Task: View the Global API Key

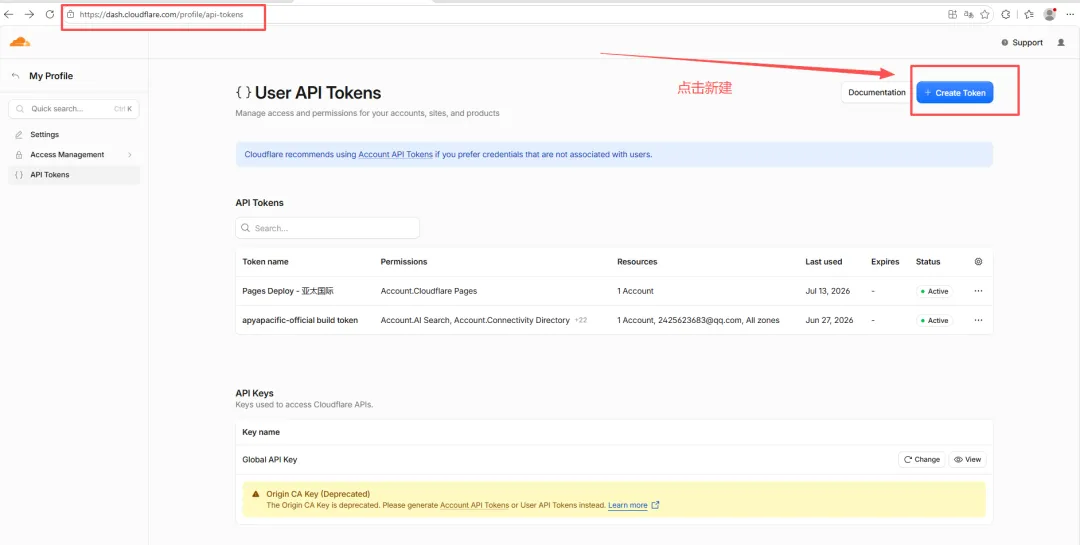Action: pos(967,460)
